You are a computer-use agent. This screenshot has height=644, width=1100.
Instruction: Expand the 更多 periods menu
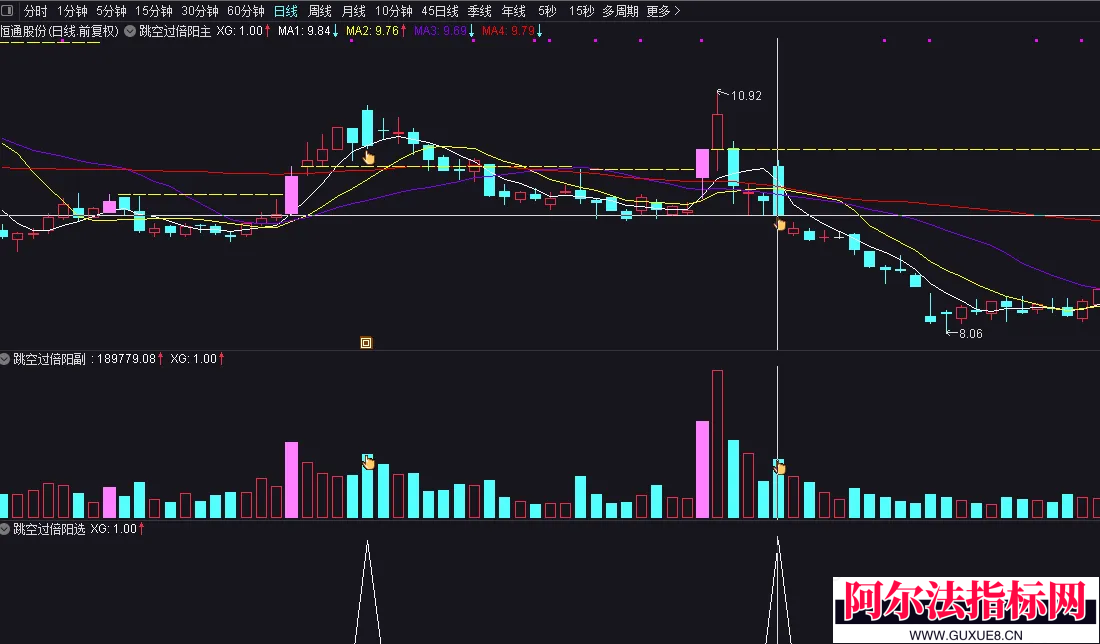(664, 11)
